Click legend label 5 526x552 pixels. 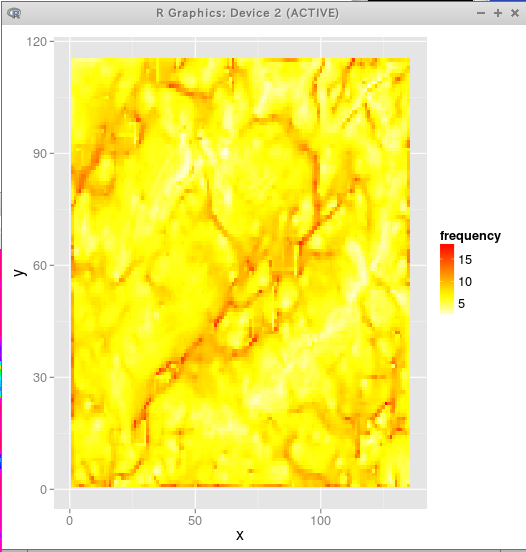(x=462, y=303)
